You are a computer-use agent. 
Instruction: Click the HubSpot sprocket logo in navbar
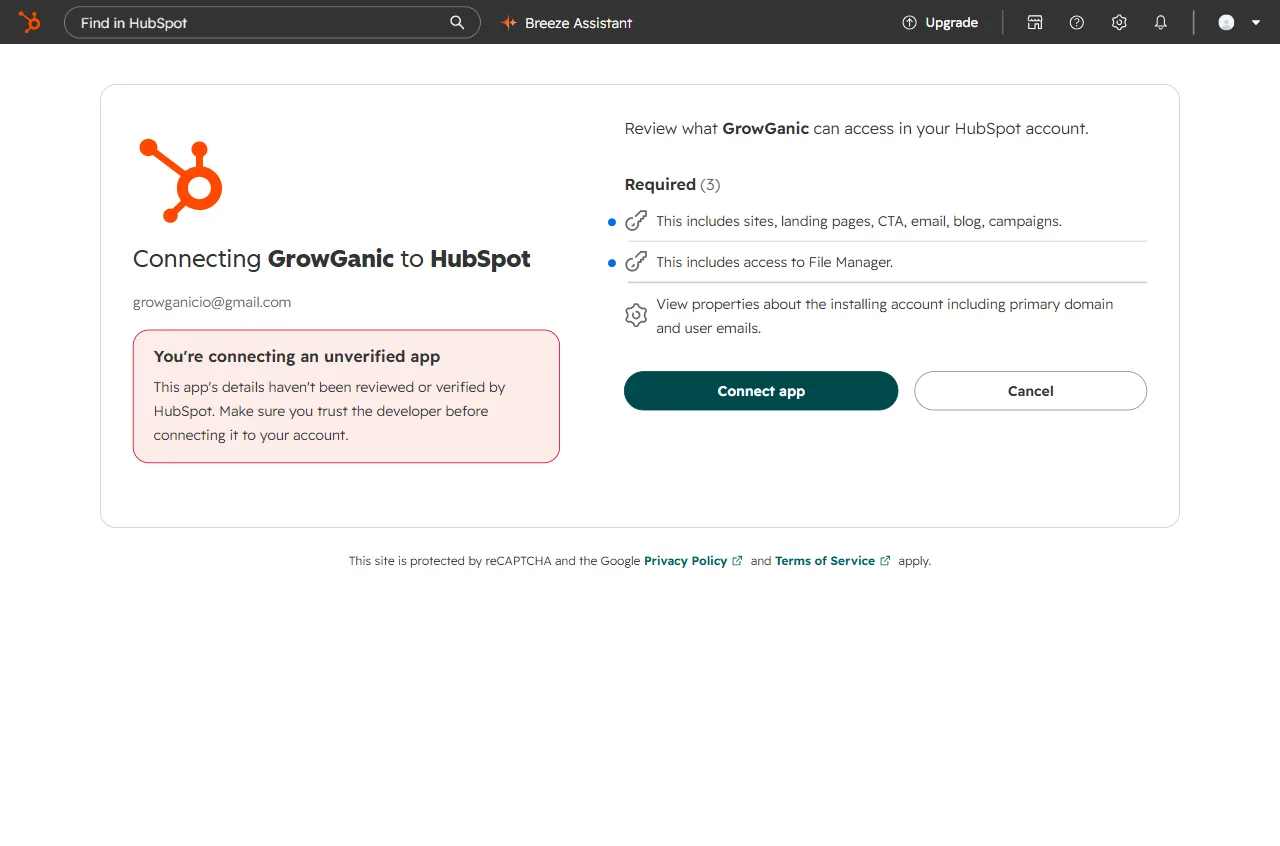coord(30,22)
